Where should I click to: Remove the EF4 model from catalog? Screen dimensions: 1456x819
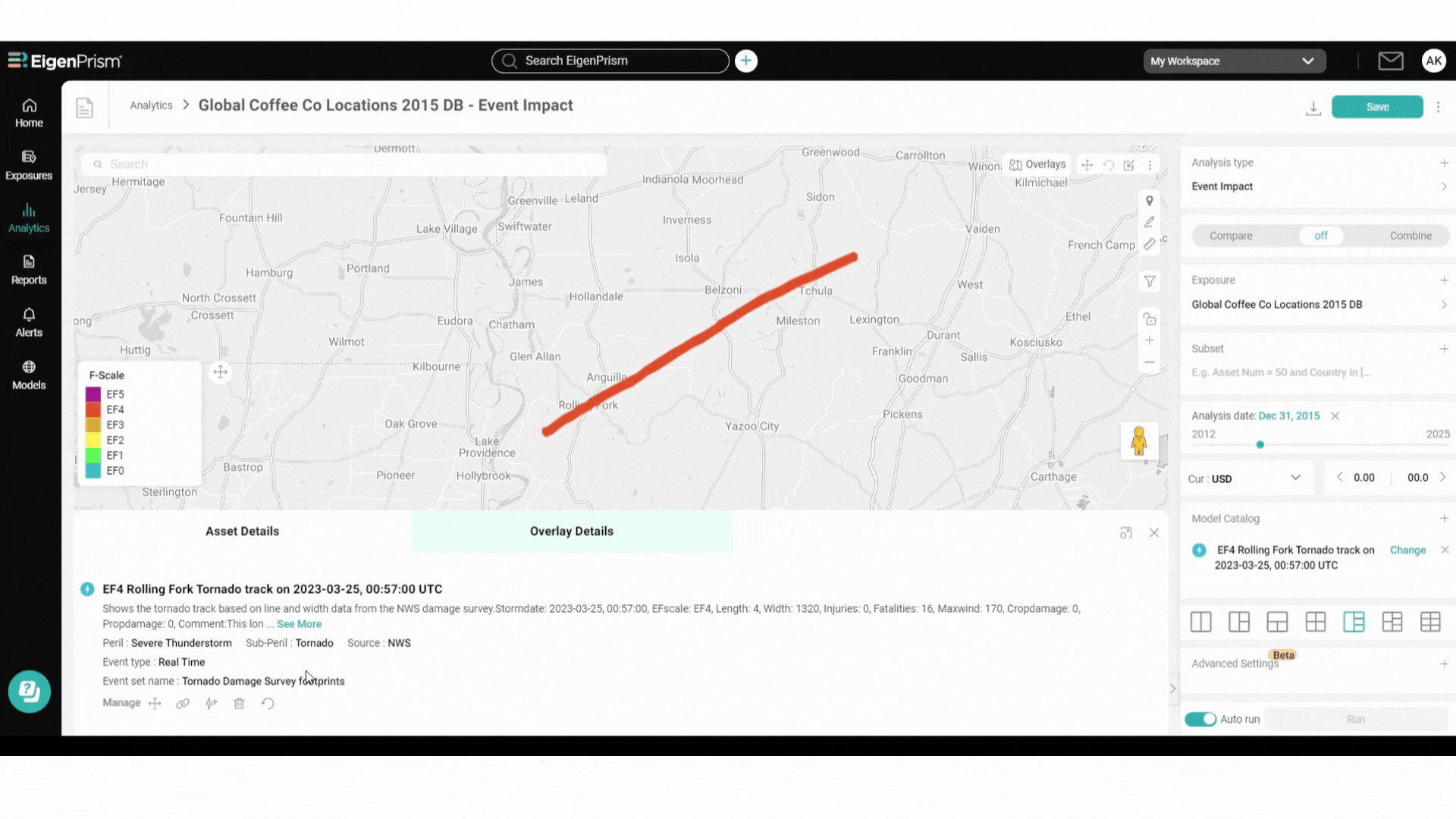[1445, 550]
